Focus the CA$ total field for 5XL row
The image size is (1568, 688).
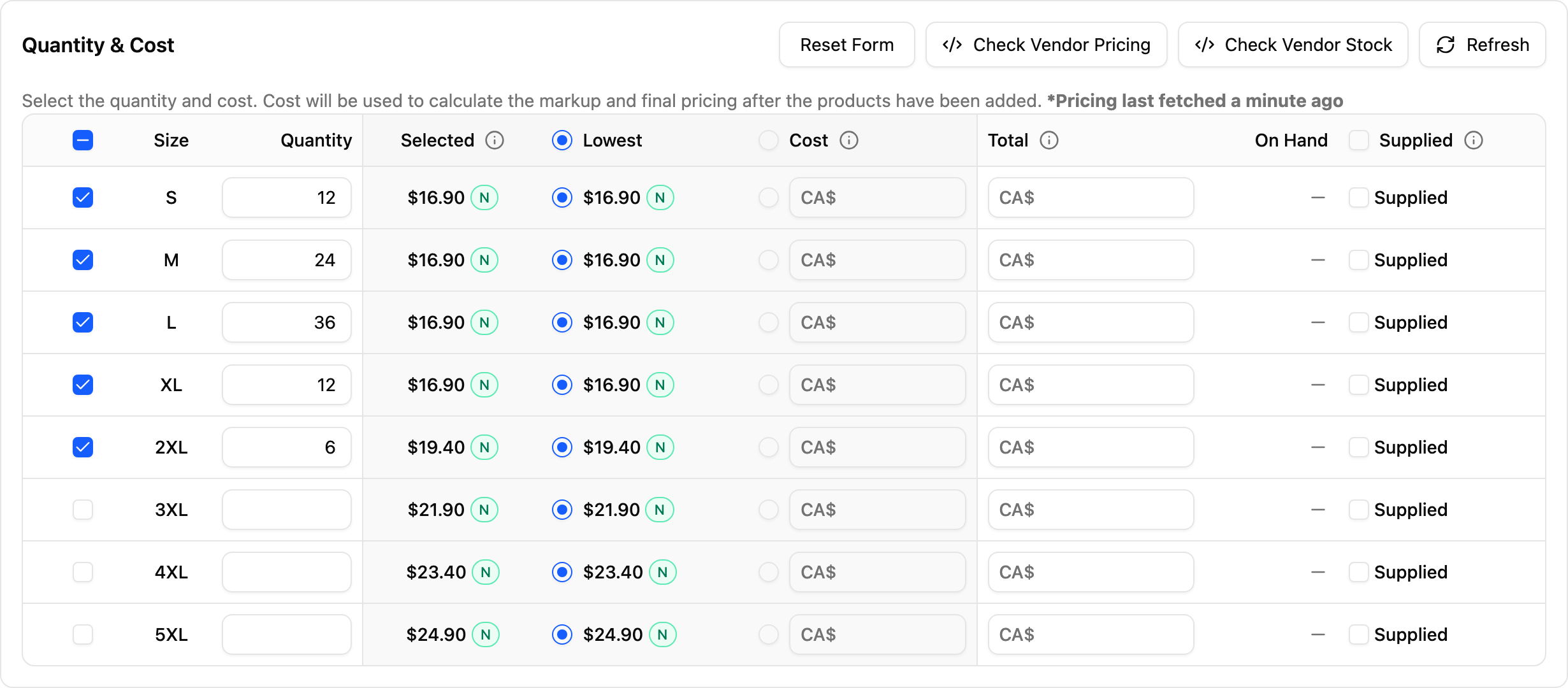[1091, 634]
